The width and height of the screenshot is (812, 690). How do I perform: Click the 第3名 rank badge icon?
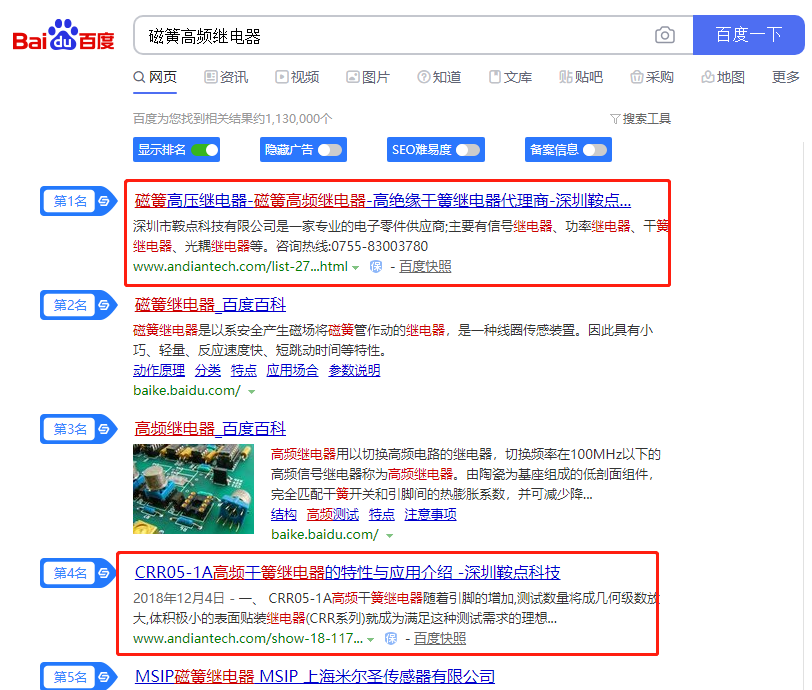pyautogui.click(x=104, y=429)
